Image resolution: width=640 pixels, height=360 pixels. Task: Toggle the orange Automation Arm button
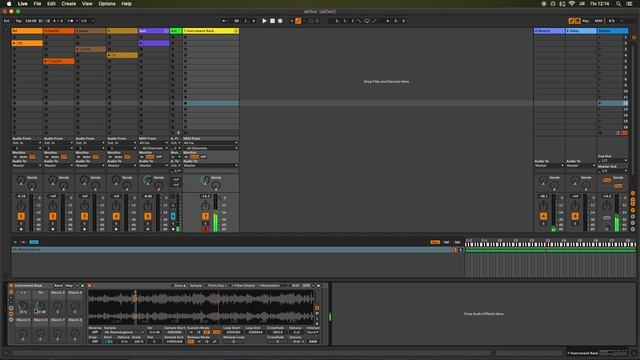(298, 21)
